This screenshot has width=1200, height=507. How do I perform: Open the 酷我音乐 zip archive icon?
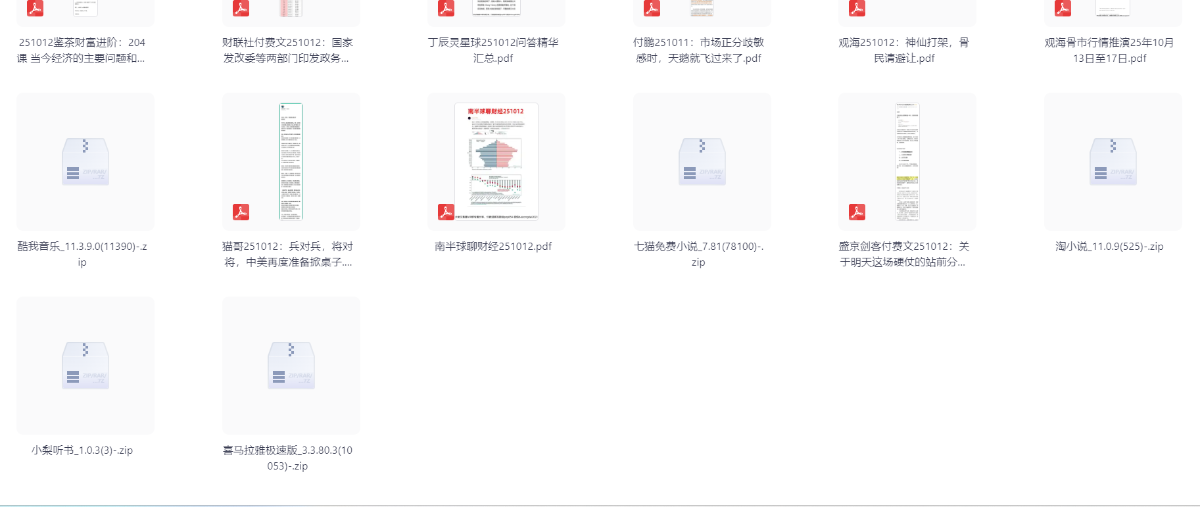pyautogui.click(x=85, y=161)
